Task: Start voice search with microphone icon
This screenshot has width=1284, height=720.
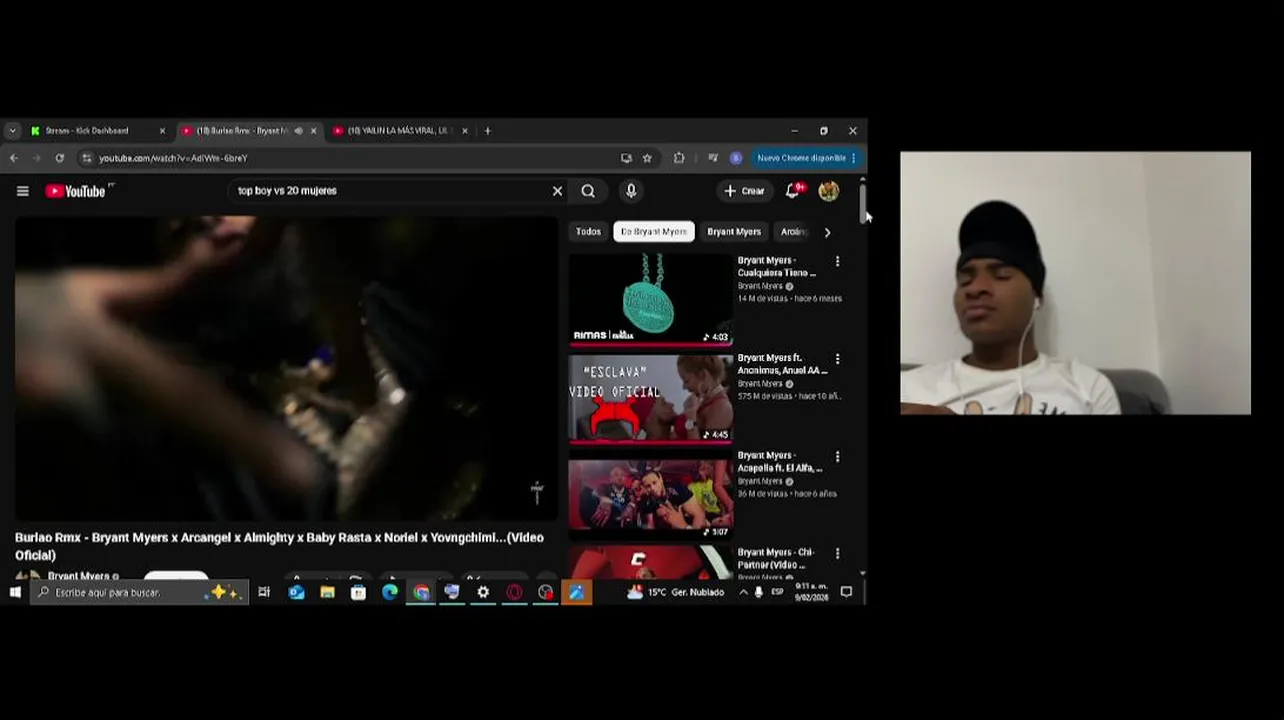Action: tap(631, 191)
